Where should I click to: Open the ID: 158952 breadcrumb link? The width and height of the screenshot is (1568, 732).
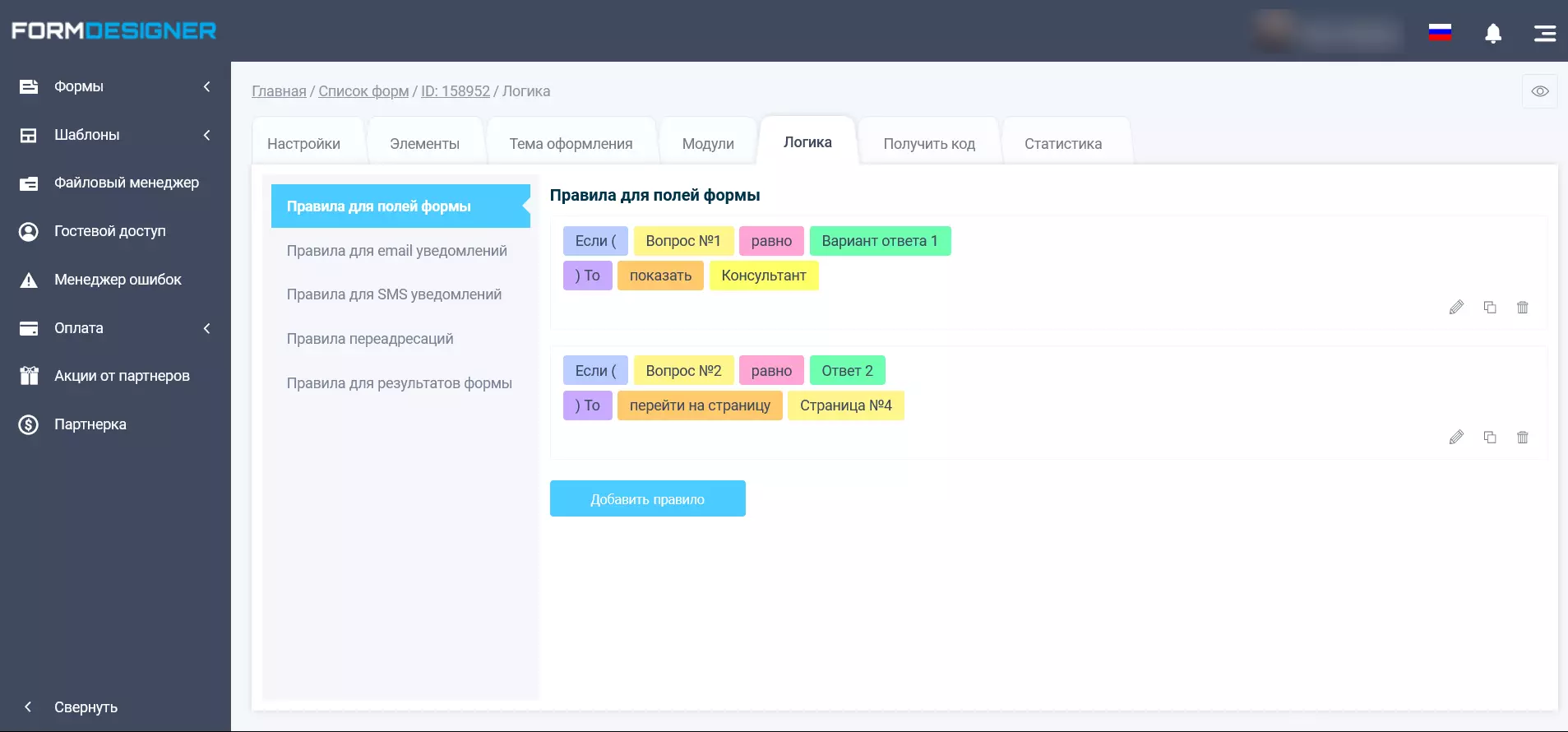(456, 91)
